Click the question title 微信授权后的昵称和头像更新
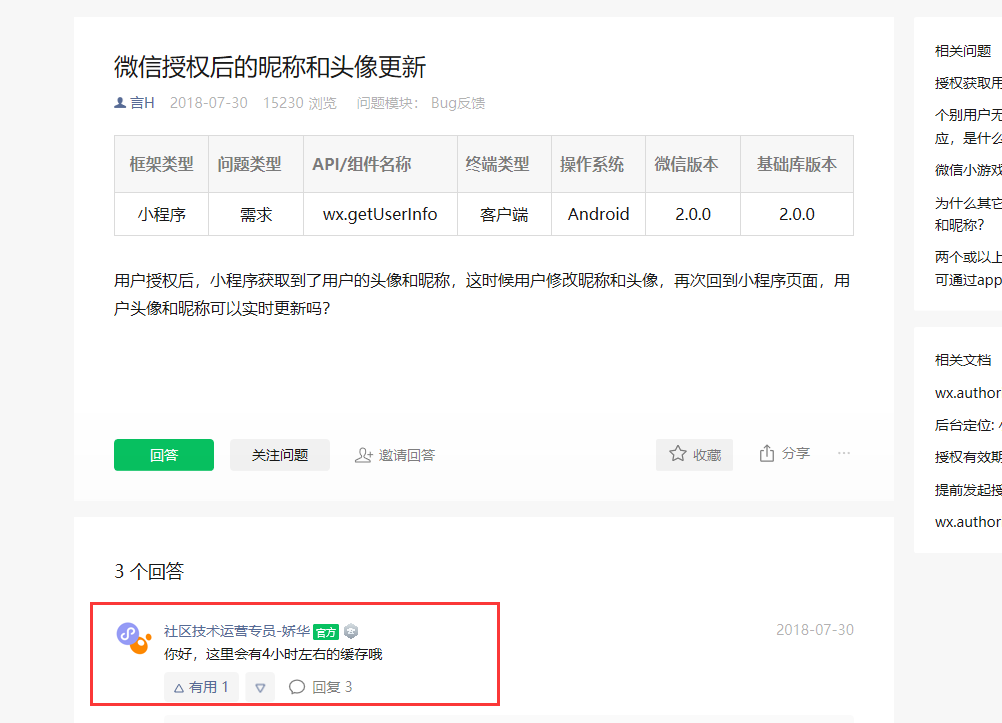Screen dimensions: 1002x723 point(270,66)
